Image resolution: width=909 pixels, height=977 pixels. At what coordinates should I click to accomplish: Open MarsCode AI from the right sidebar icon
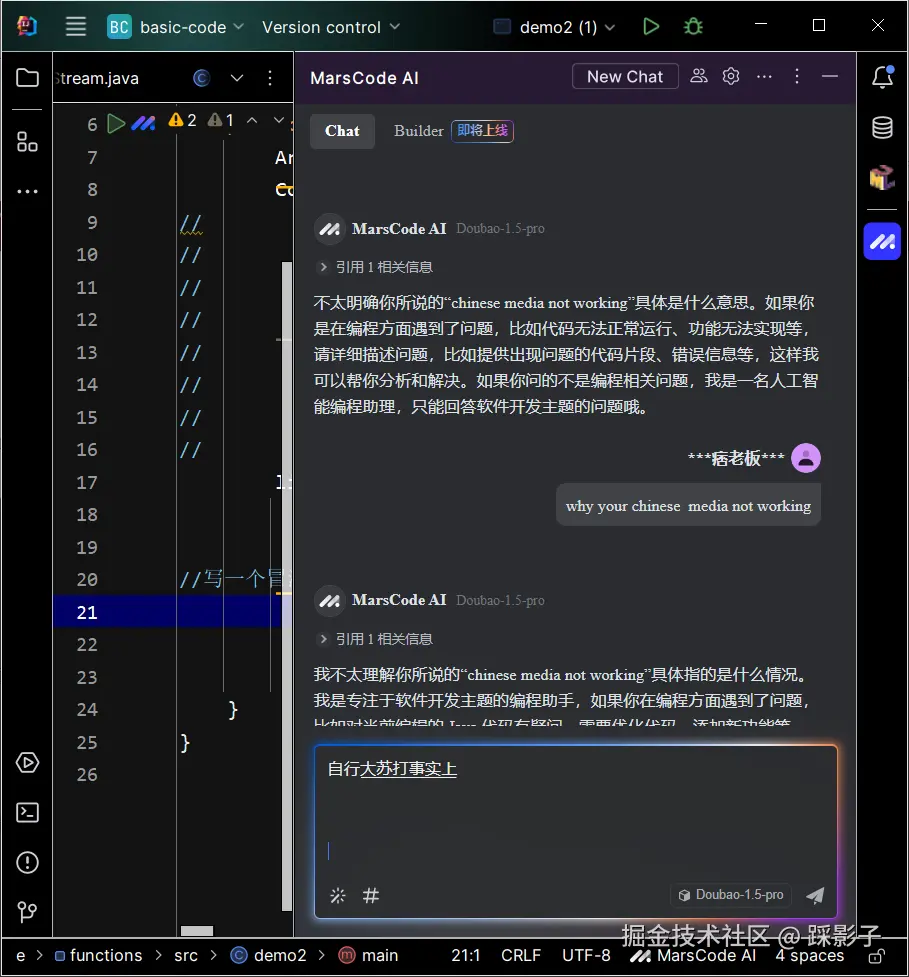(881, 241)
